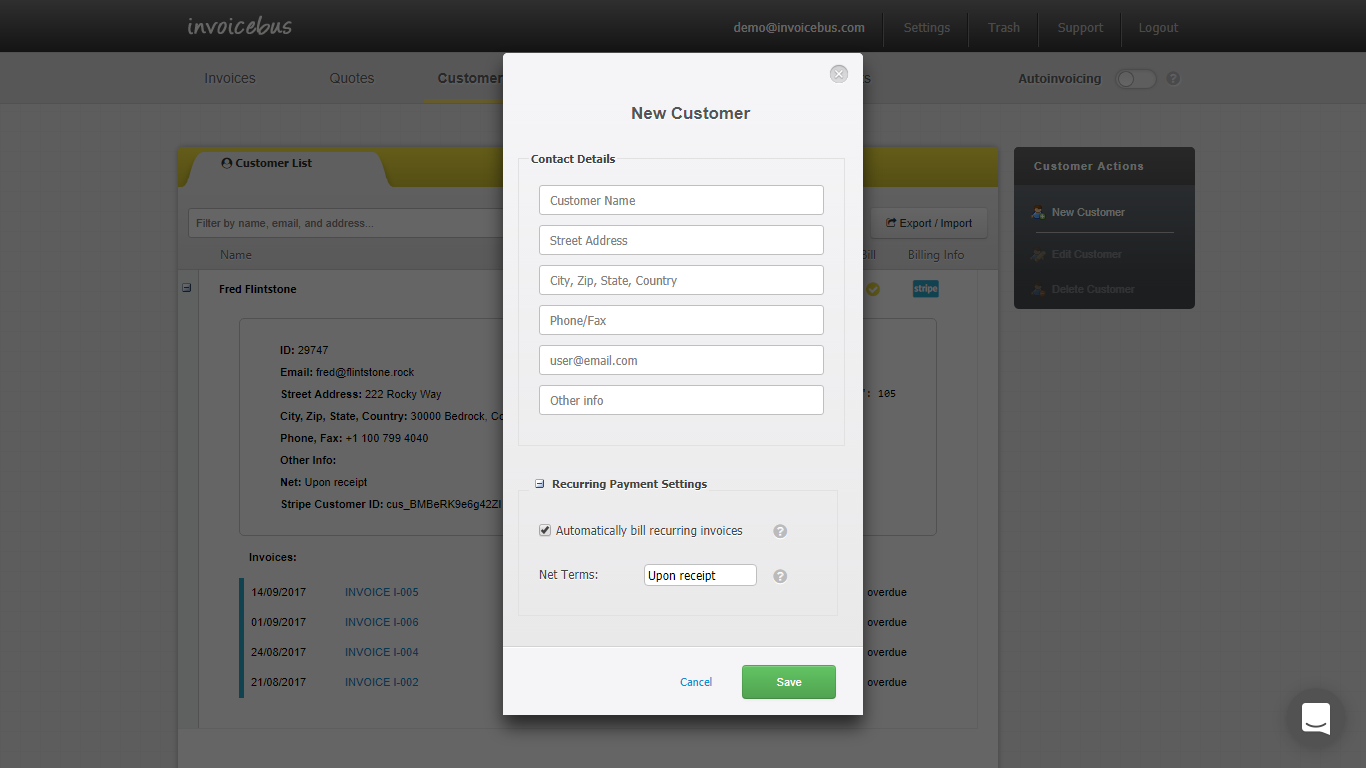Image resolution: width=1366 pixels, height=768 pixels.
Task: Click the Stripe badge next to Fred Flintstone
Action: 925,288
